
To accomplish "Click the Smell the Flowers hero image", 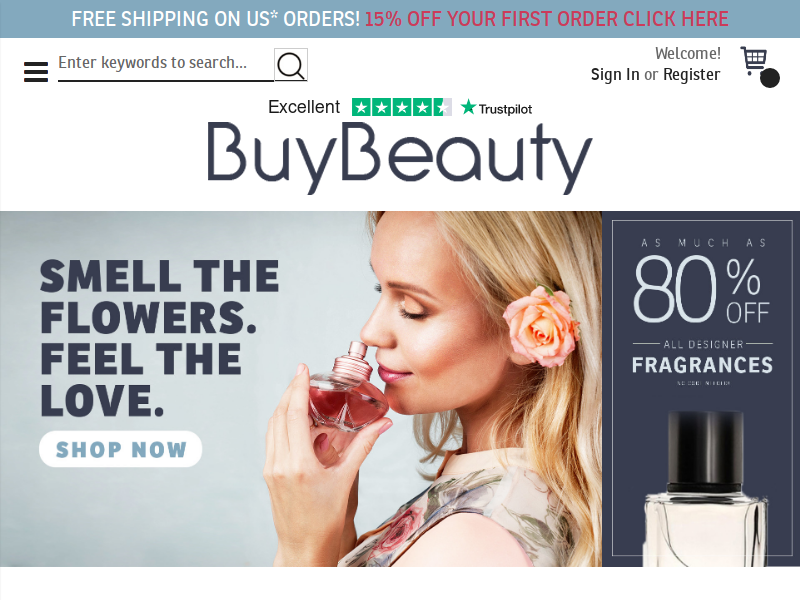I will 301,389.
